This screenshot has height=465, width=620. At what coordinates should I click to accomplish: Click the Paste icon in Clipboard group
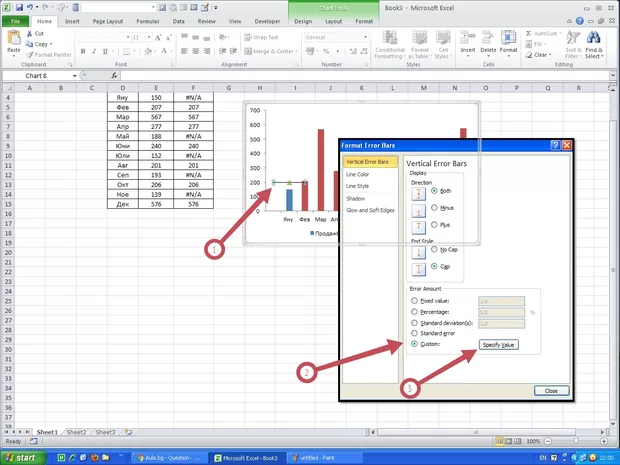[x=14, y=38]
